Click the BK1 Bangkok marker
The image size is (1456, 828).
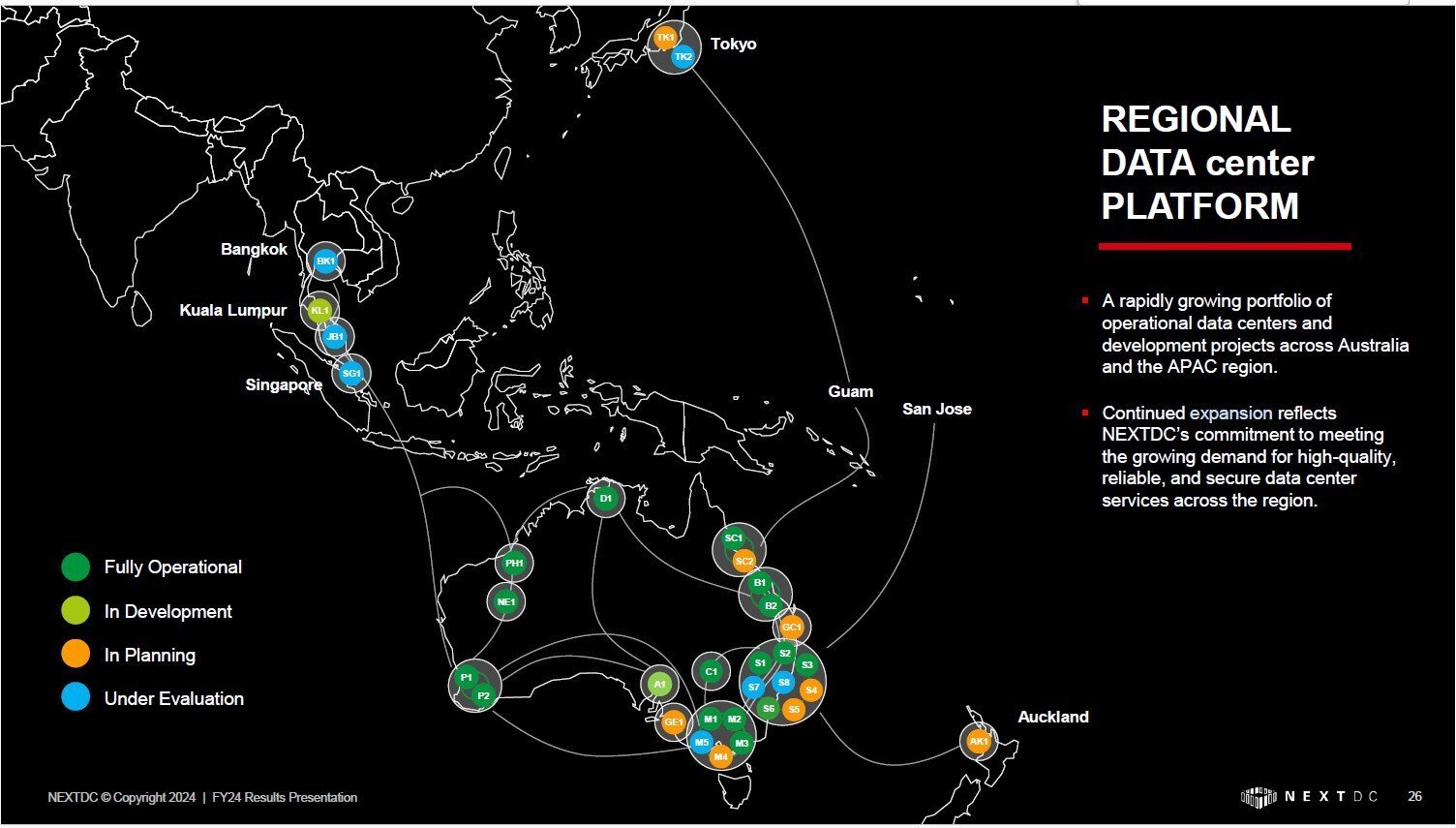pyautogui.click(x=325, y=260)
